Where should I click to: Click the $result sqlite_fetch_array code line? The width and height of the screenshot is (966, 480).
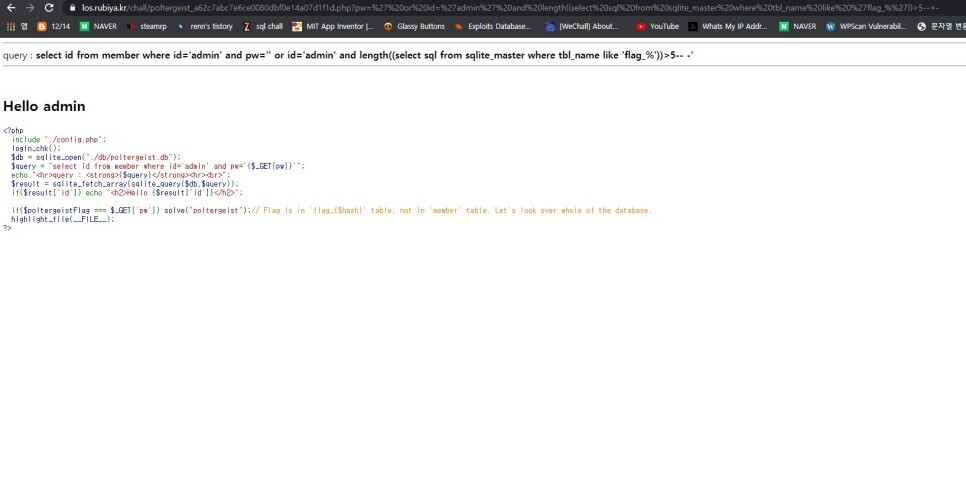(125, 184)
